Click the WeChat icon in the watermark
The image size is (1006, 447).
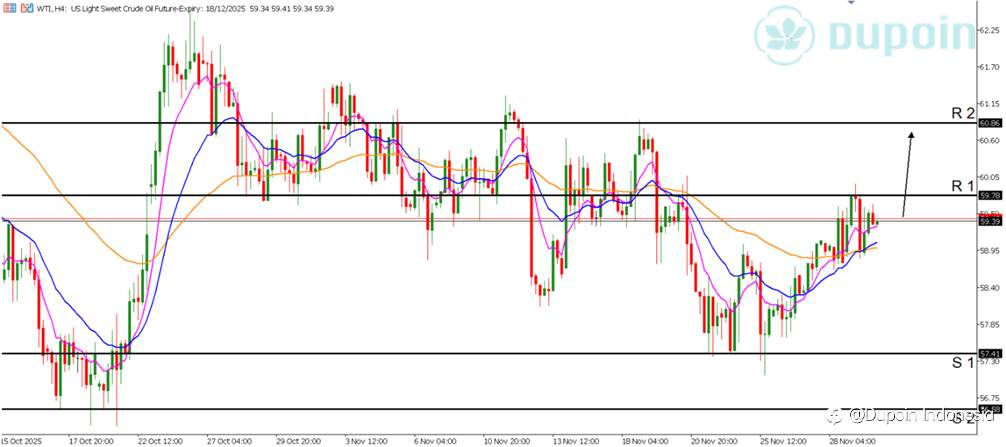(835, 416)
